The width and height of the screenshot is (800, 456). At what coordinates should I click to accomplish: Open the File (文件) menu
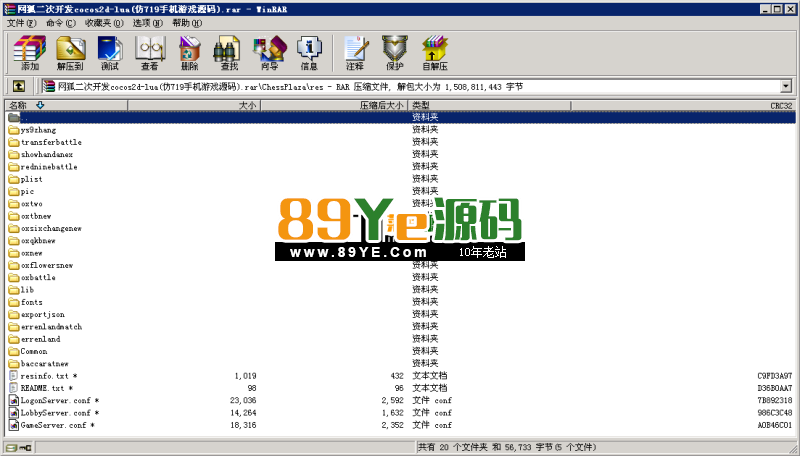[21, 23]
